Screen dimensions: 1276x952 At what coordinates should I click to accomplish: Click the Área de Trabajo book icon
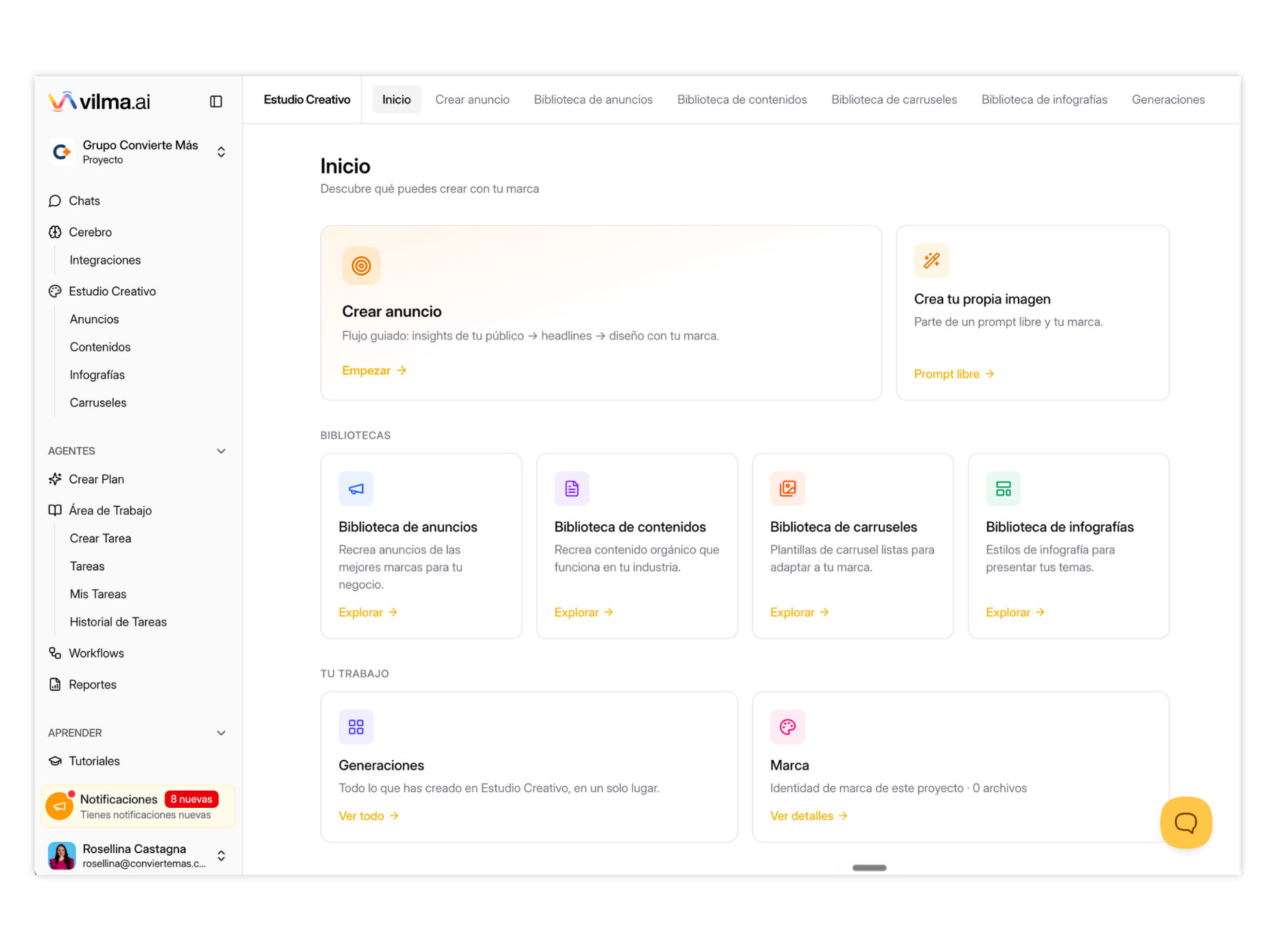pos(55,510)
